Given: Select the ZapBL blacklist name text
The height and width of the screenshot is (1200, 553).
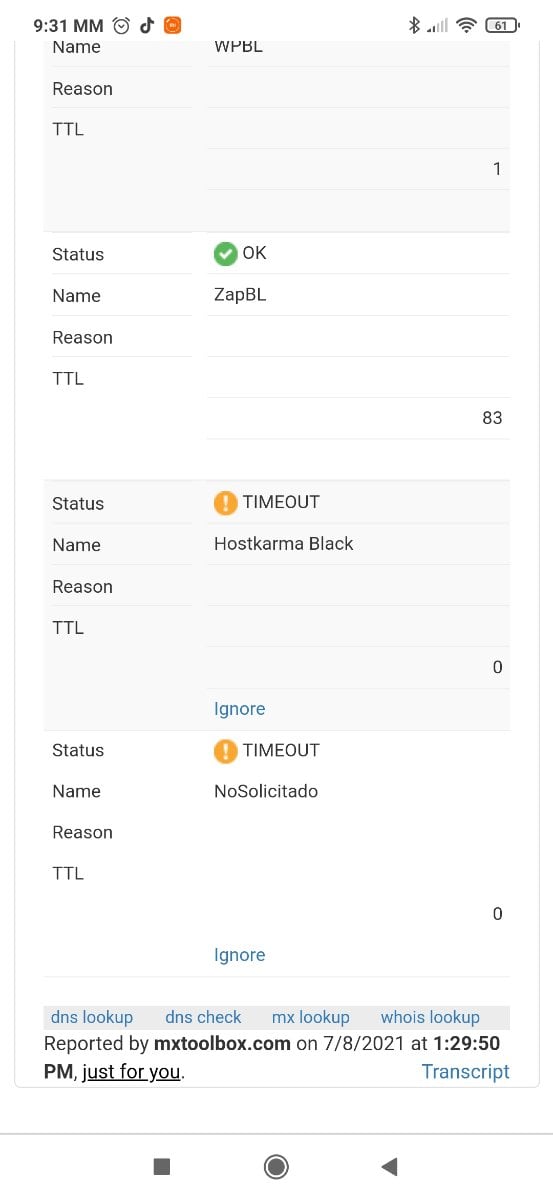Looking at the screenshot, I should tap(240, 295).
